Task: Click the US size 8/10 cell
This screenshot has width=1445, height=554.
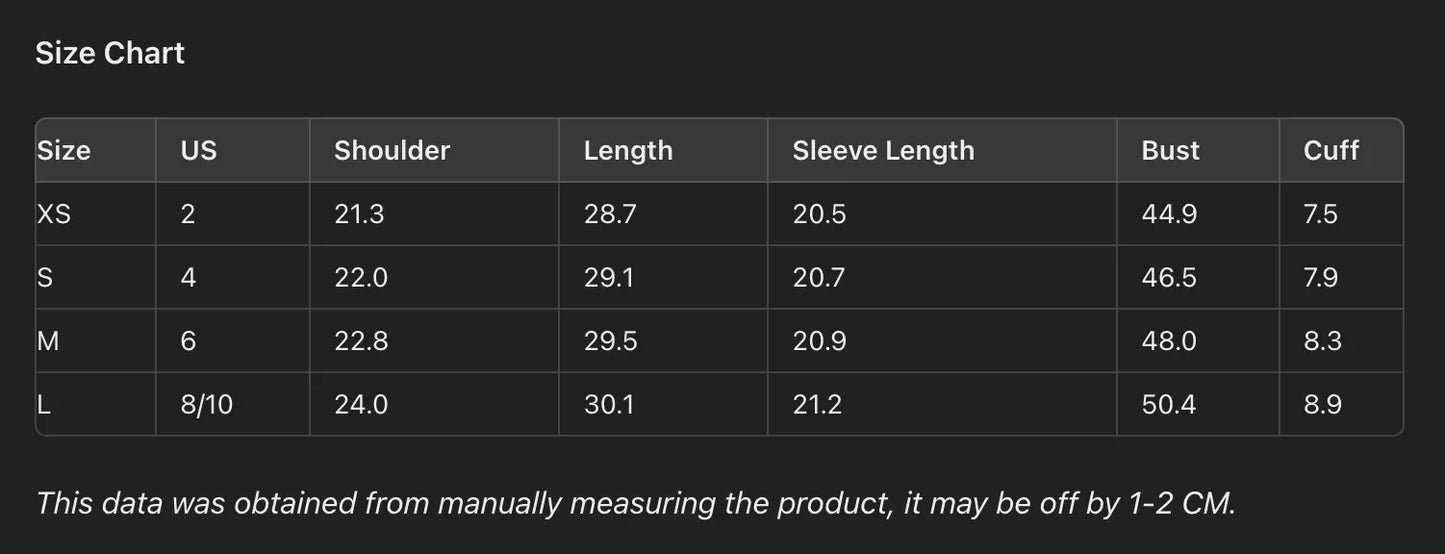Action: tap(207, 405)
